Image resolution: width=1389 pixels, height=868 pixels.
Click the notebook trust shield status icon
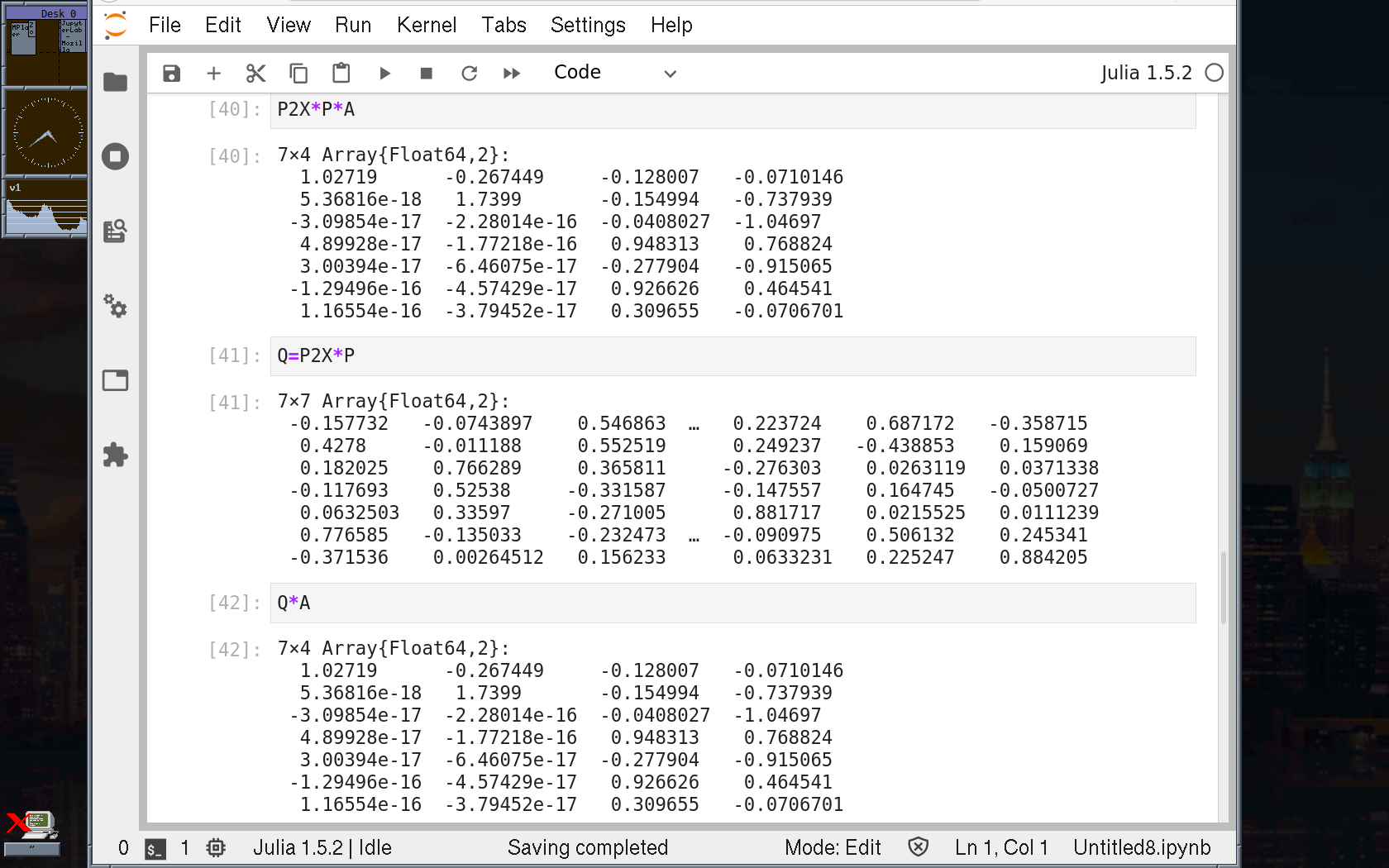click(x=918, y=847)
